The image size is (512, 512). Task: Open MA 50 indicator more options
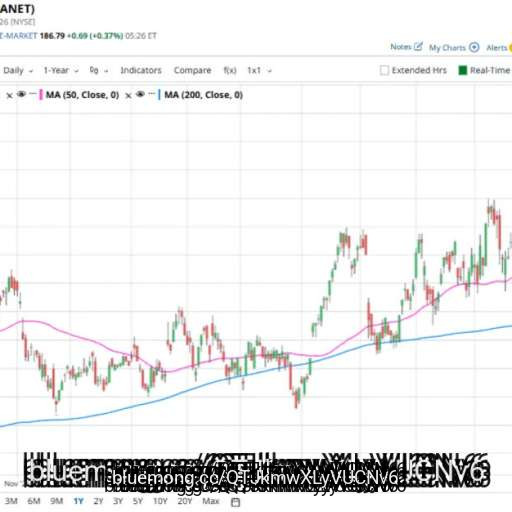point(33,94)
